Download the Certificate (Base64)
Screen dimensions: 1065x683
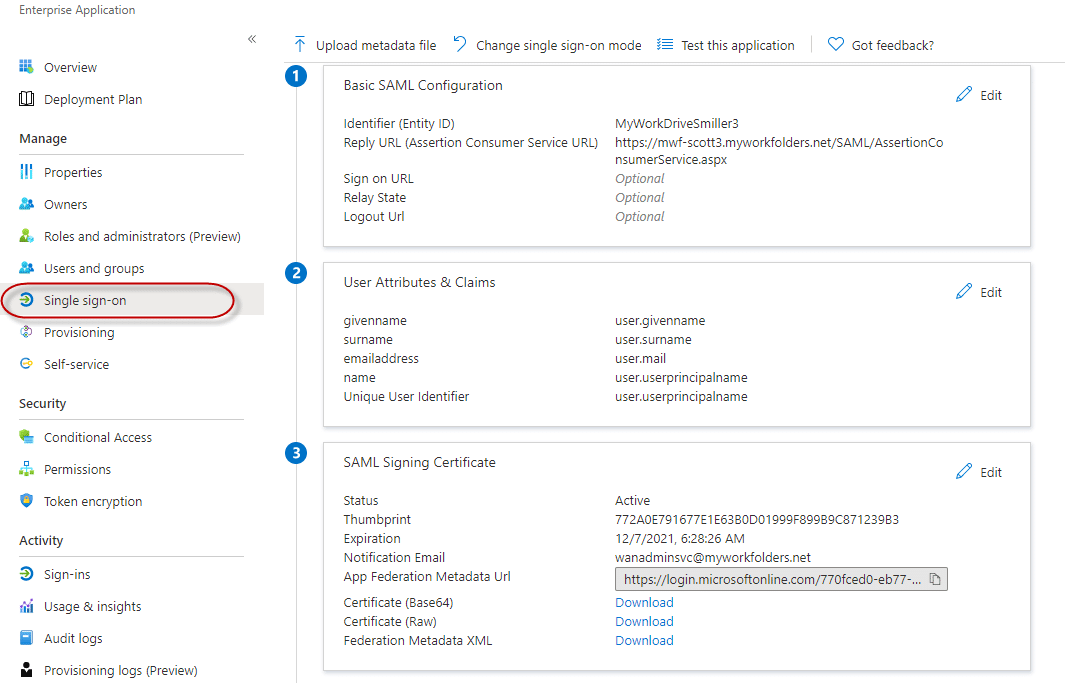coord(644,602)
